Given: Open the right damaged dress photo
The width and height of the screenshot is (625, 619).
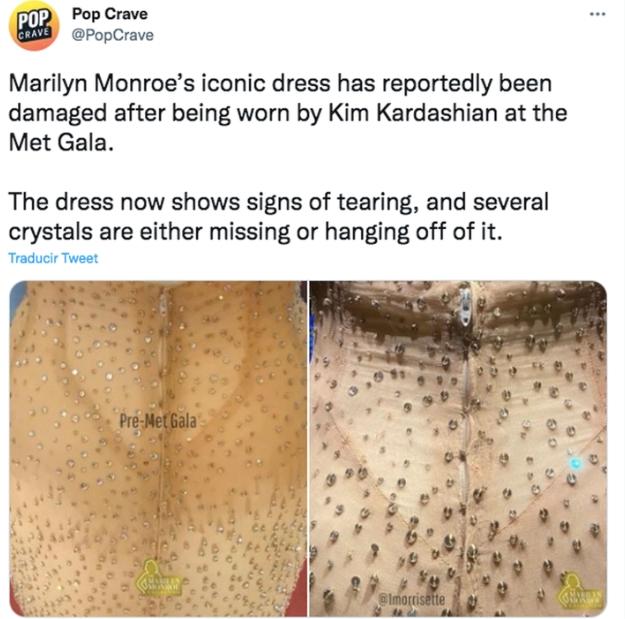Looking at the screenshot, I should tap(458, 448).
